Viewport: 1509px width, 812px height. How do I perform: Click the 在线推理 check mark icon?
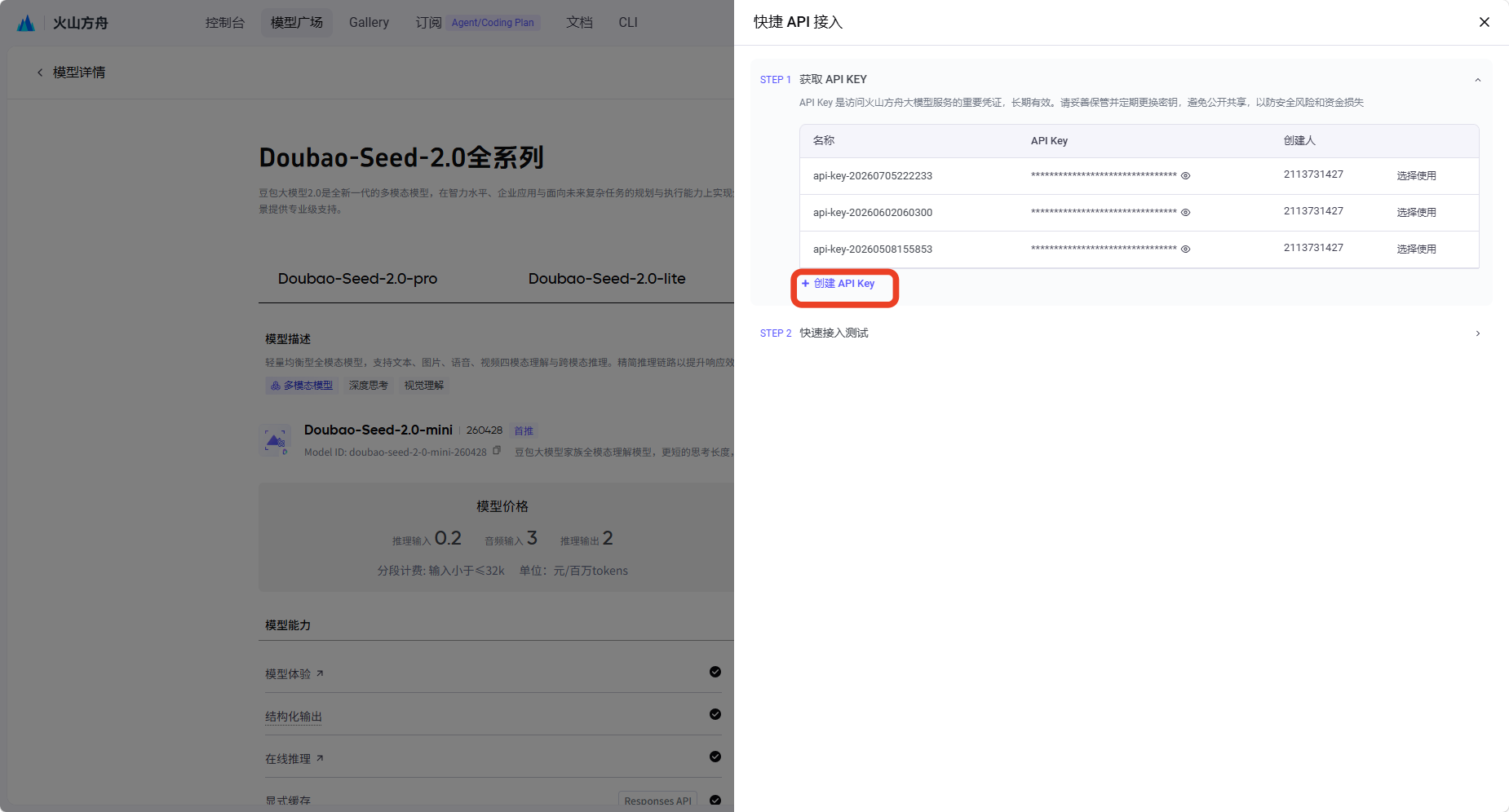coord(715,757)
